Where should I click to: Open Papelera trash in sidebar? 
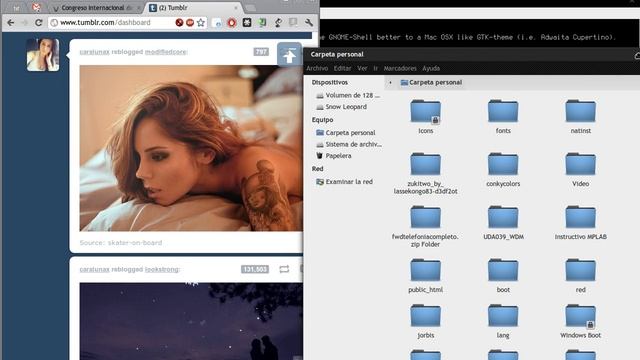[333, 156]
